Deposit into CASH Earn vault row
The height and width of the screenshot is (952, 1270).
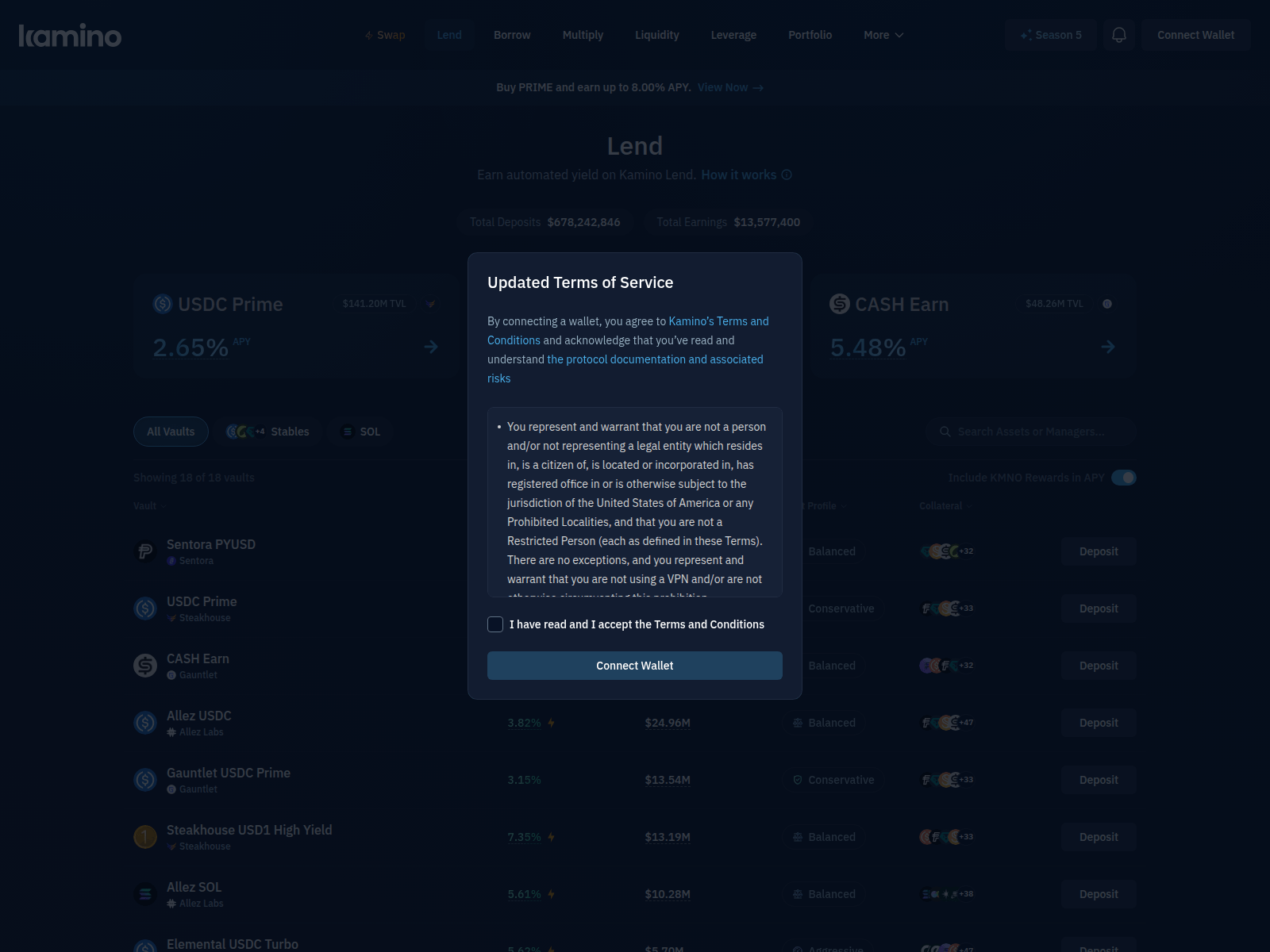1099,666
